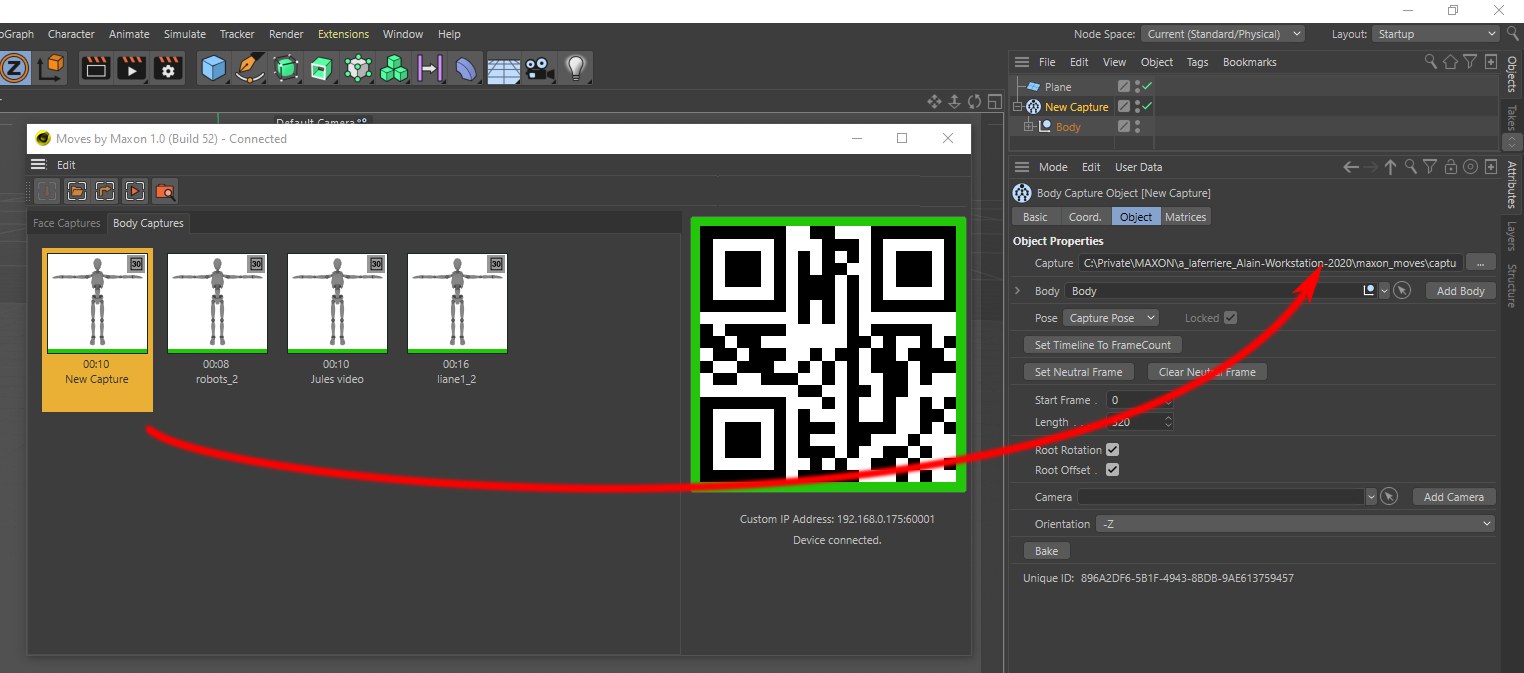
Task: Click the green Extrude generator icon
Action: coord(322,68)
